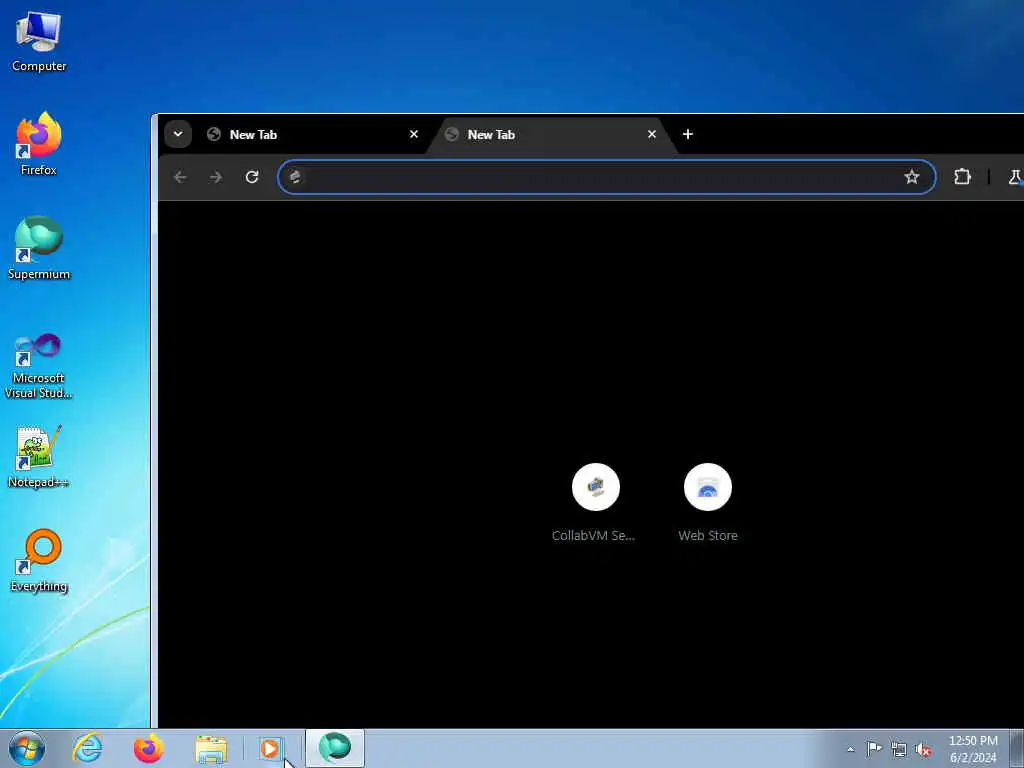Open Windows Media Player from taskbar
This screenshot has height=768, width=1024.
pos(270,748)
